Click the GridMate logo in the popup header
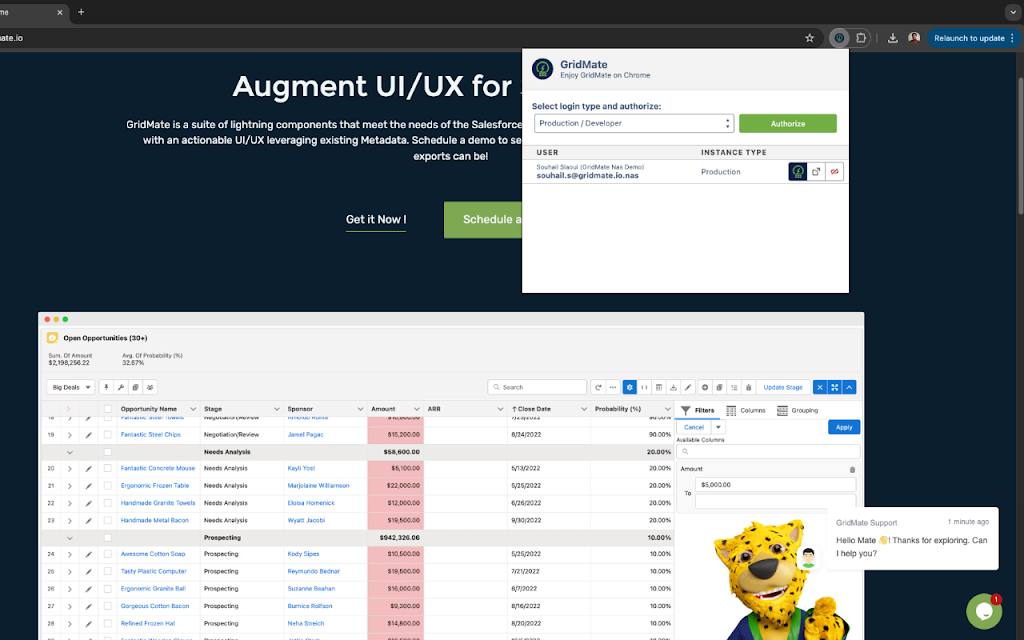The image size is (1024, 640). coord(543,69)
